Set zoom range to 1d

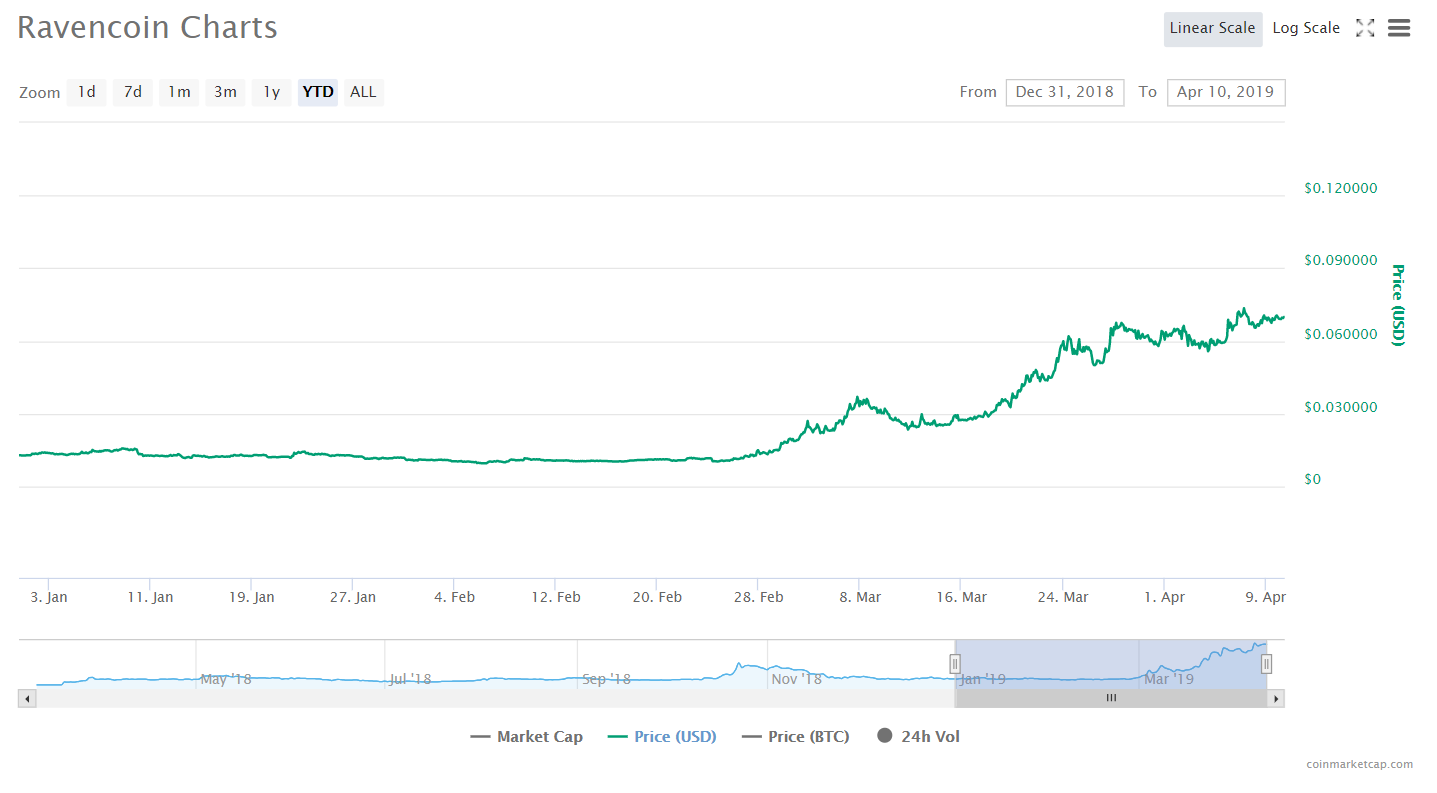pos(87,92)
